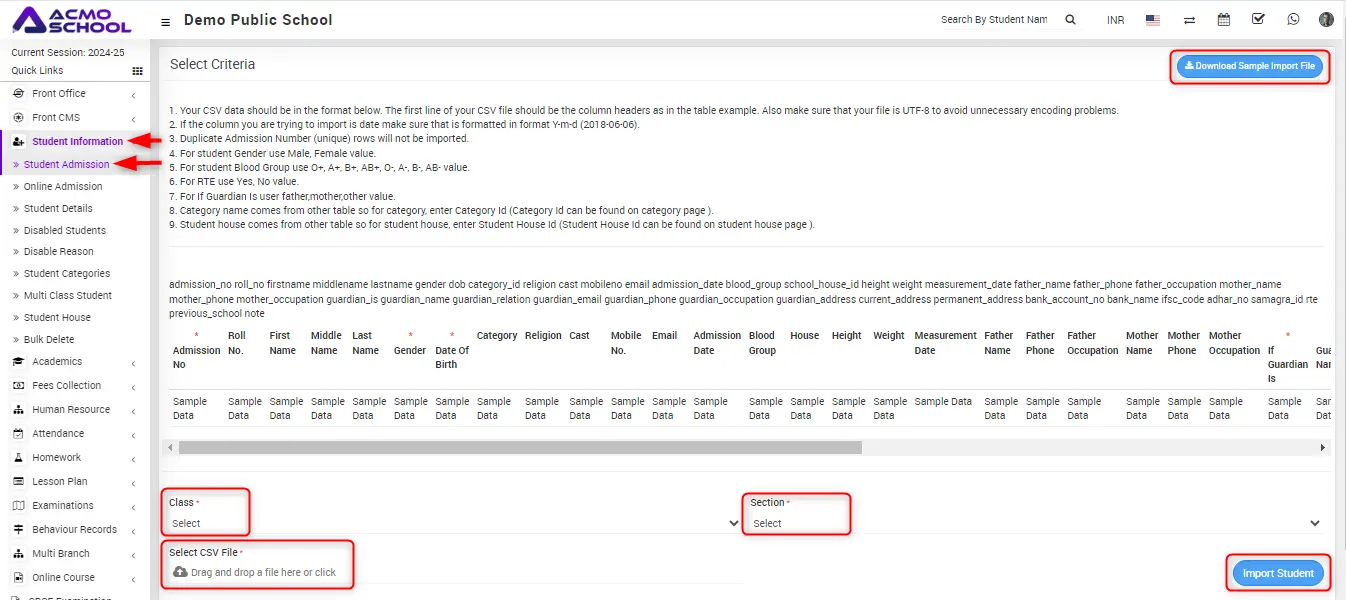The image size is (1346, 600).
Task: Open the task checklist icon in header
Action: point(1258,20)
